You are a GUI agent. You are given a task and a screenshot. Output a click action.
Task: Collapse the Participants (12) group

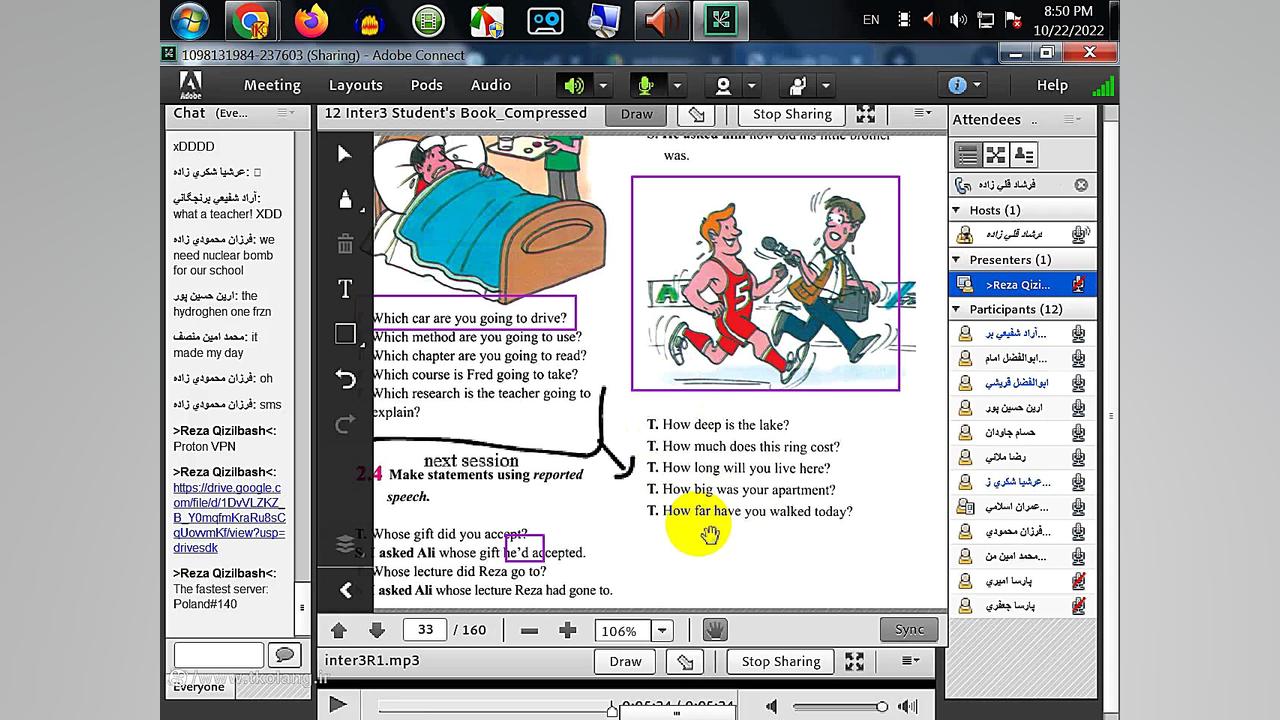point(956,309)
